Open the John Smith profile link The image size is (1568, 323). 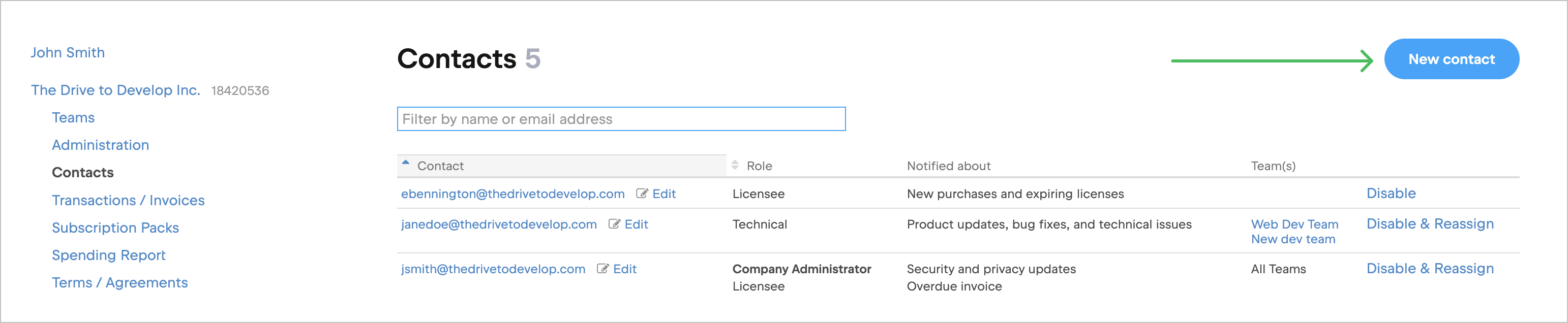(68, 53)
